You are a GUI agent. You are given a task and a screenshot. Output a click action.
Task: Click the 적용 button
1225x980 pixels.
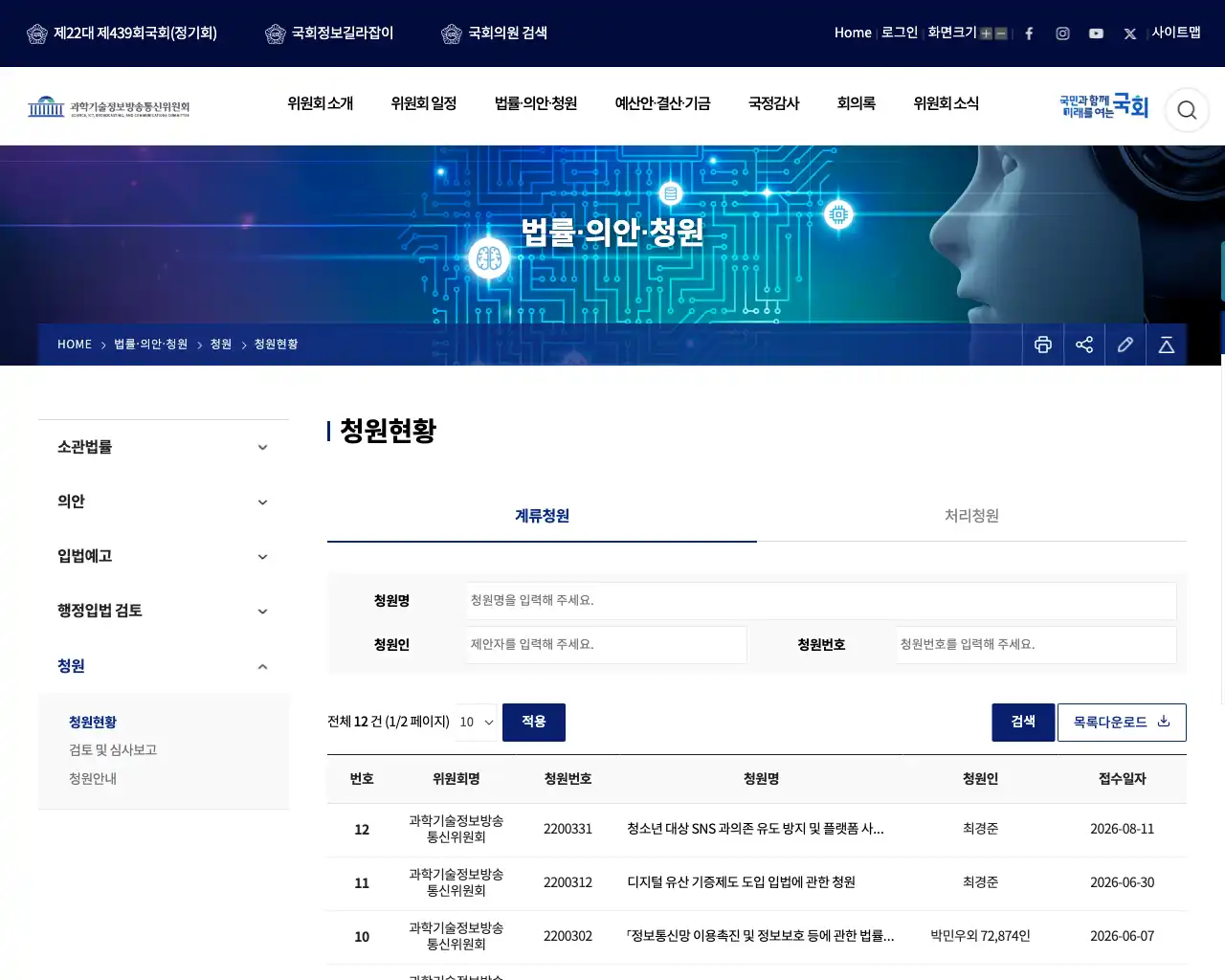pyautogui.click(x=534, y=722)
